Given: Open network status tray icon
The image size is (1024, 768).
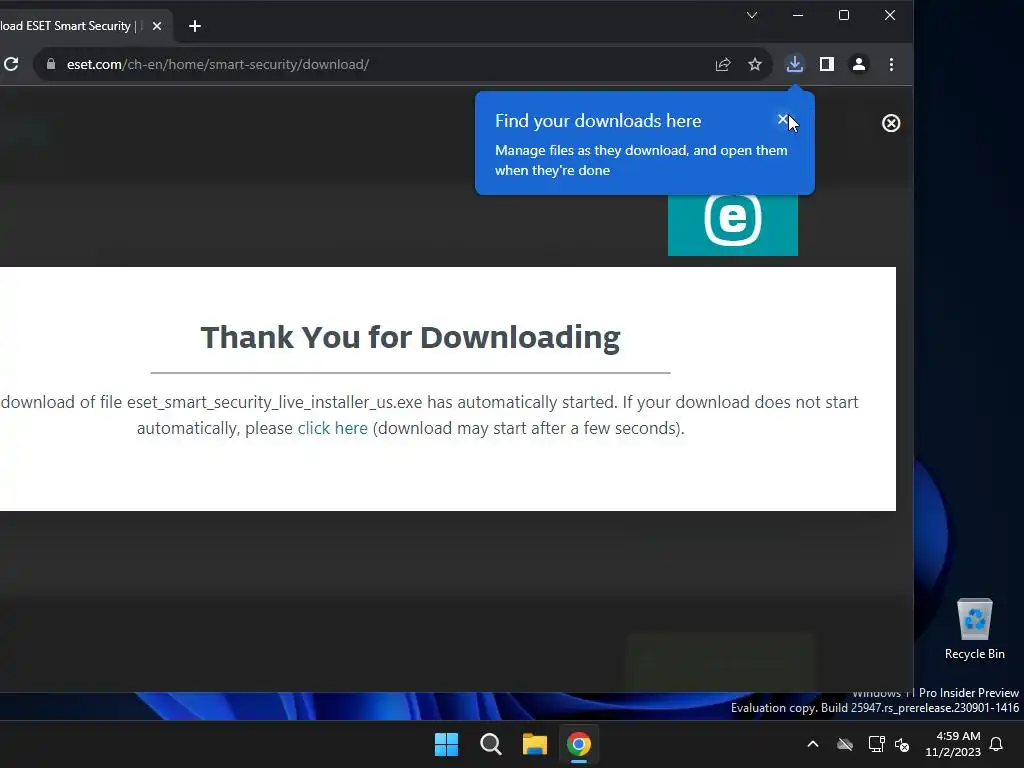Looking at the screenshot, I should click(x=876, y=744).
